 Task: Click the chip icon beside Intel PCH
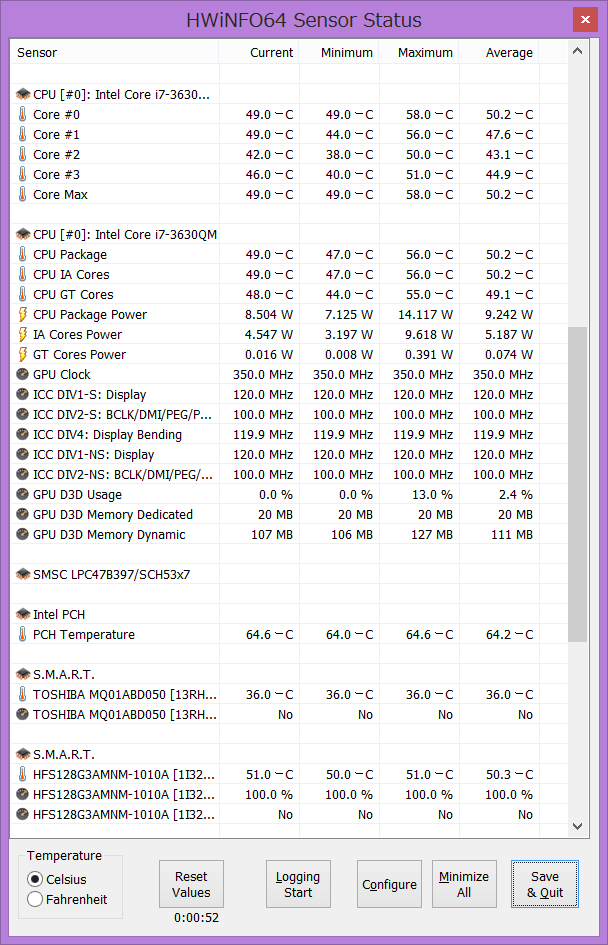[x=23, y=614]
